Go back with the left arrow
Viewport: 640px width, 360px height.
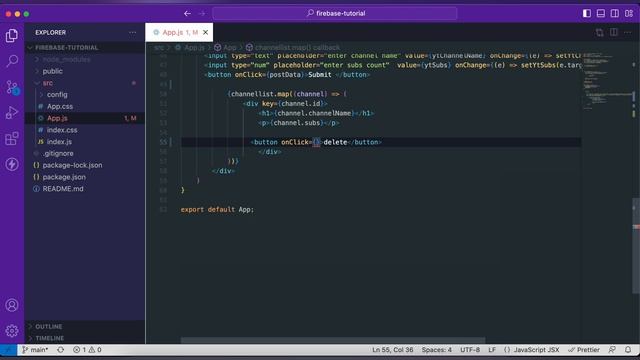point(187,13)
